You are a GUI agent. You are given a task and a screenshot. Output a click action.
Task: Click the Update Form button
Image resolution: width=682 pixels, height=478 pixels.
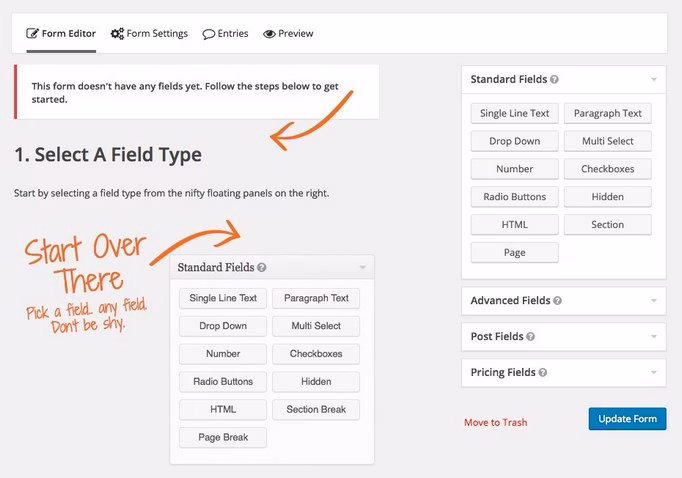click(x=627, y=419)
